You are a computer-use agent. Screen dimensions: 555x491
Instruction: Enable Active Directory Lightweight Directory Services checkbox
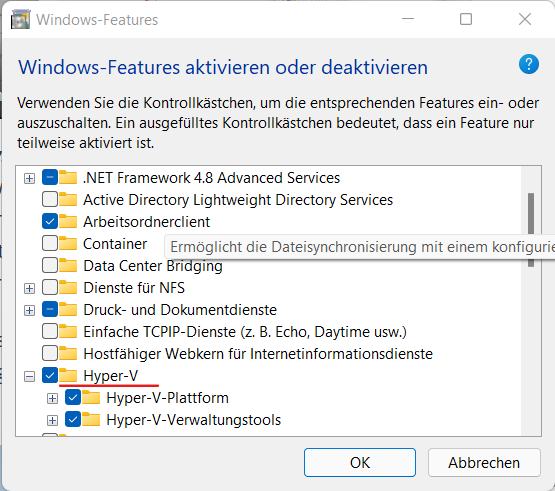50,200
